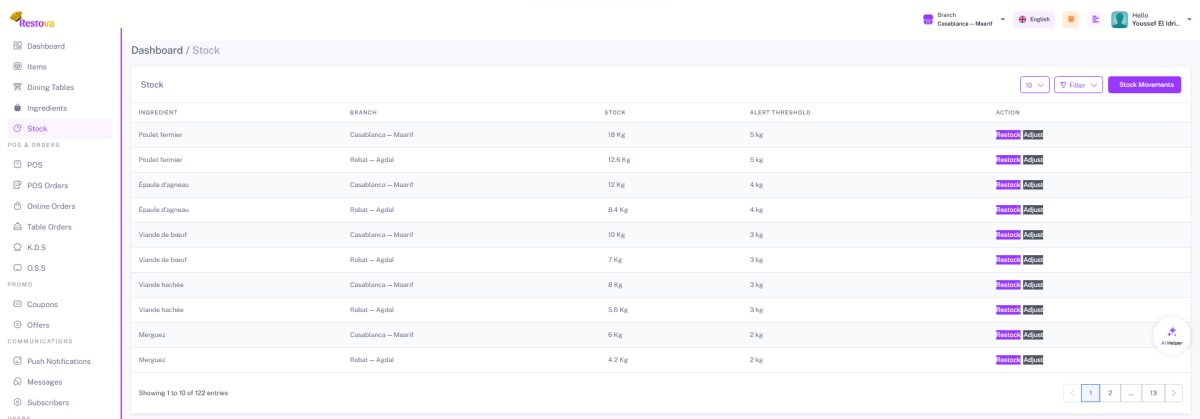Go to previous page arrow in pagination

coord(1072,393)
